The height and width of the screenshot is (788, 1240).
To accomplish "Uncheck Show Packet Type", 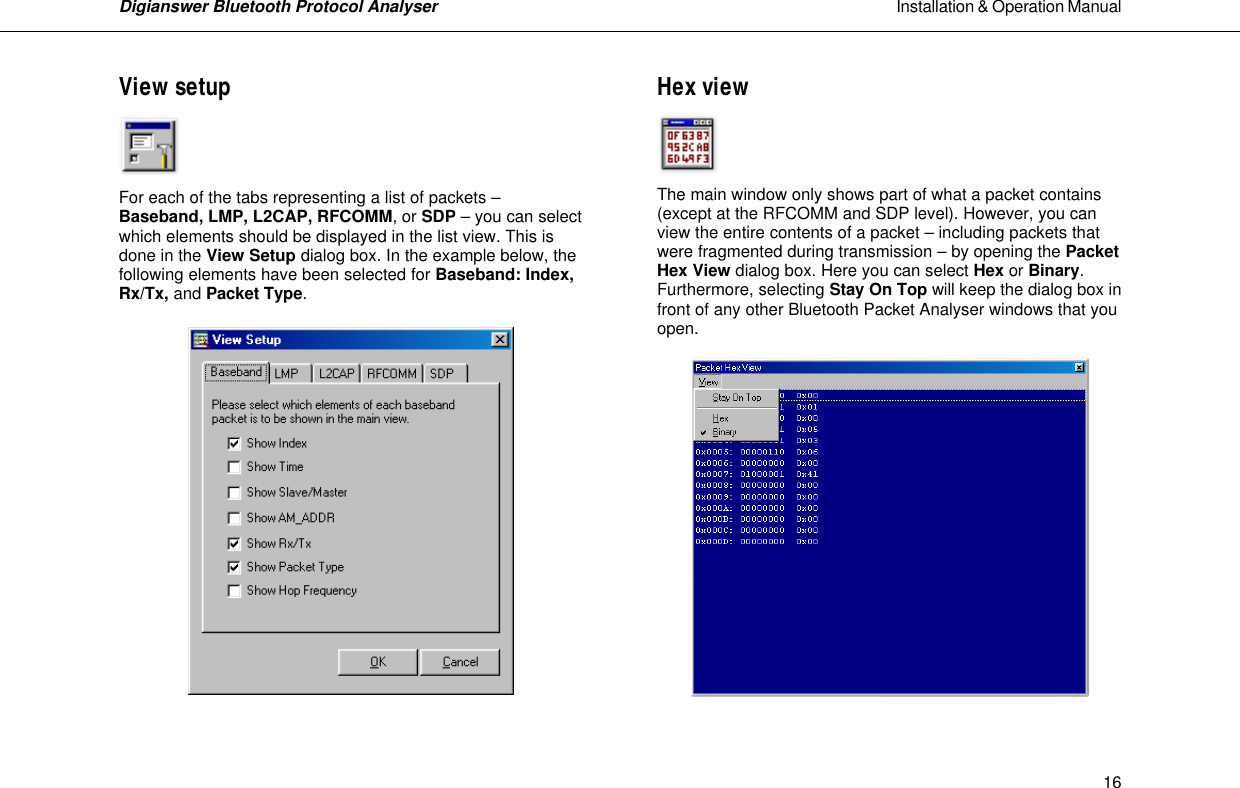I will point(234,567).
